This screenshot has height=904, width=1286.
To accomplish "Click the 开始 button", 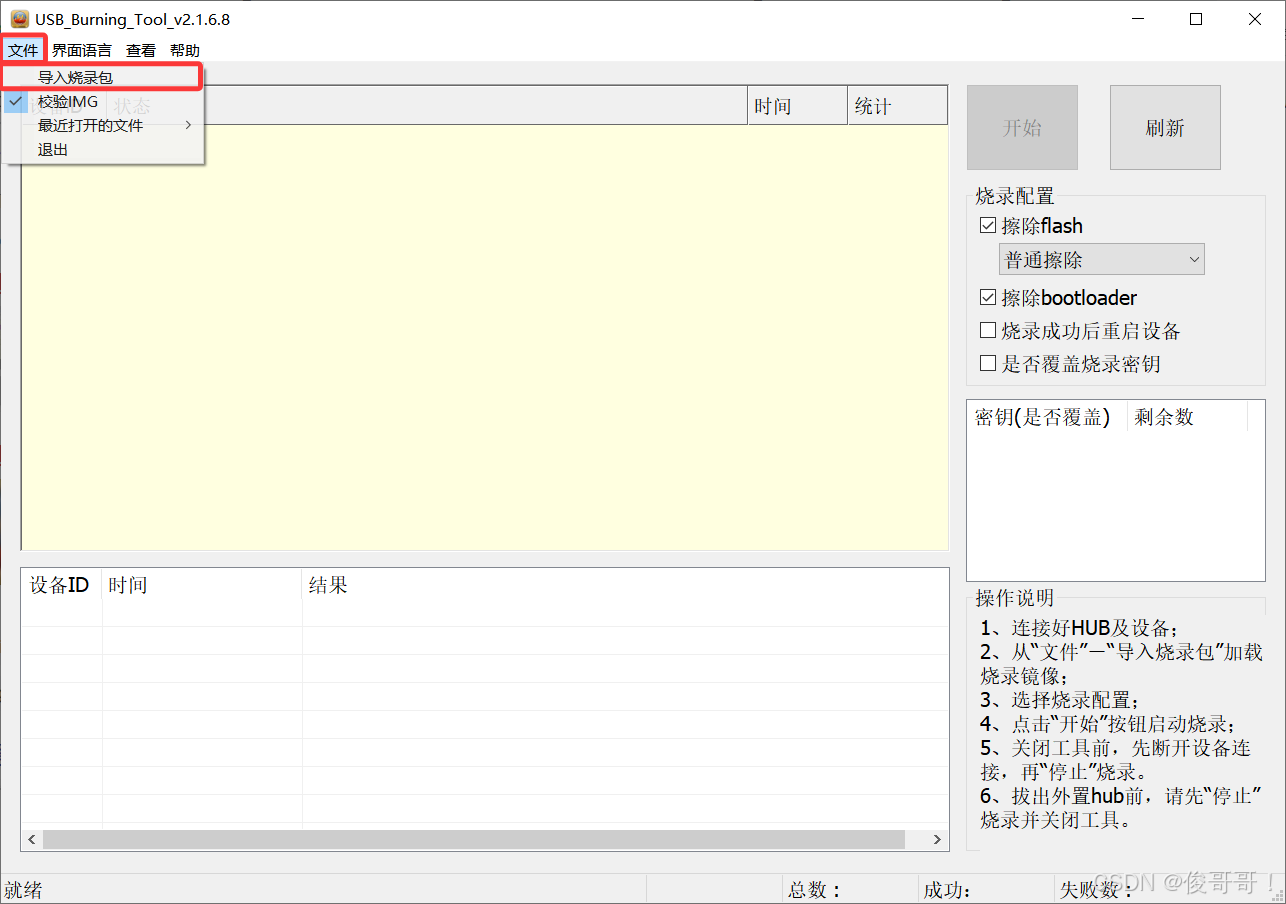I will click(x=1022, y=128).
